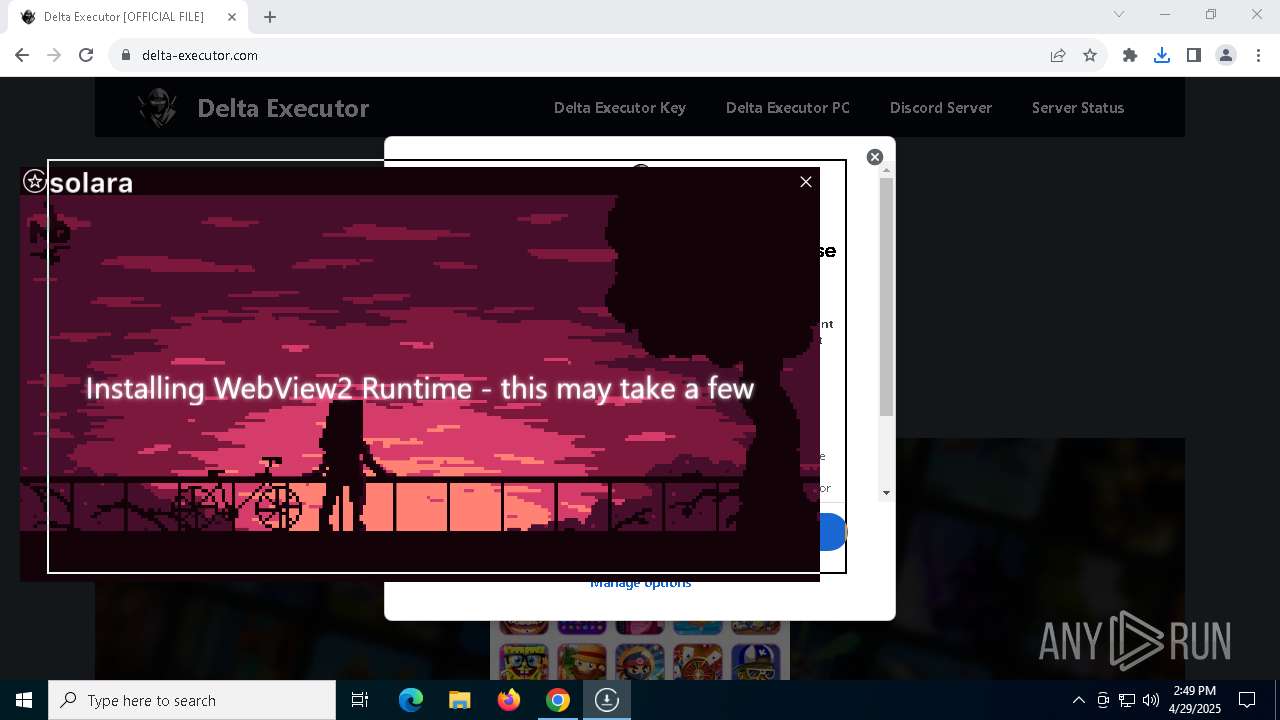The width and height of the screenshot is (1280, 720).
Task: Open Chrome profile avatar
Action: [1226, 55]
